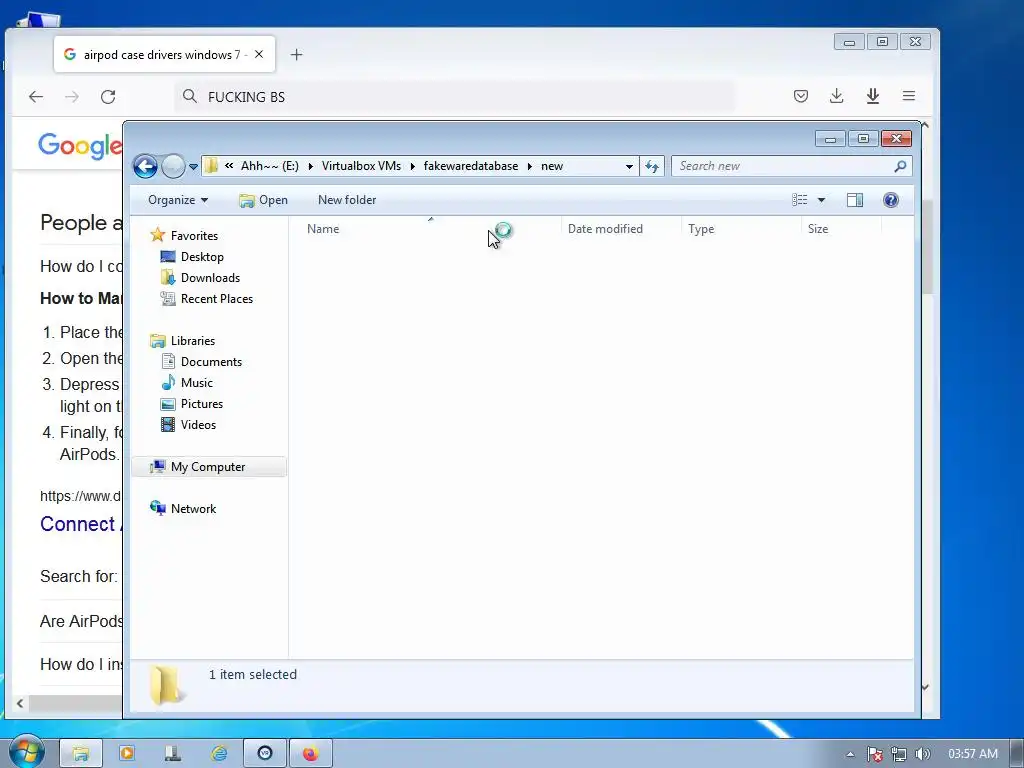Click the Windows Media Player taskbar icon
1024x768 pixels.
(127, 754)
